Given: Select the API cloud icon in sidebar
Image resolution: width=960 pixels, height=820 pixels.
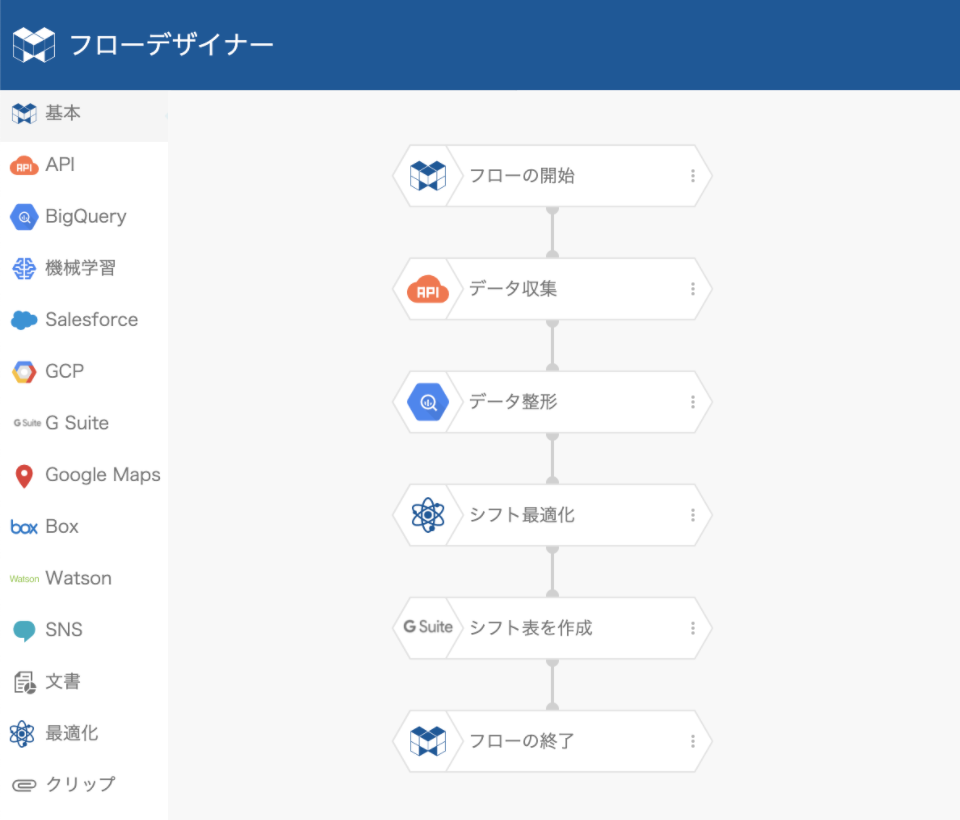Looking at the screenshot, I should 24,165.
